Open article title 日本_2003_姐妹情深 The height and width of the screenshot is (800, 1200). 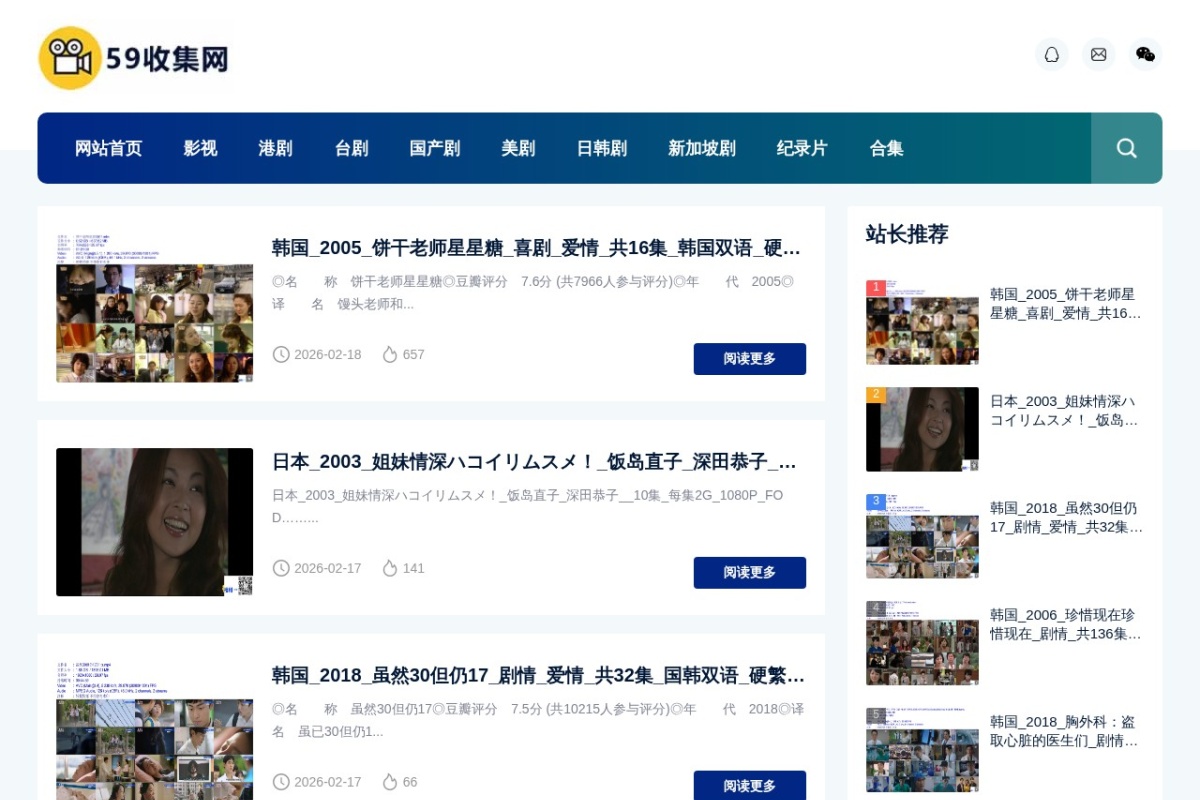[535, 462]
